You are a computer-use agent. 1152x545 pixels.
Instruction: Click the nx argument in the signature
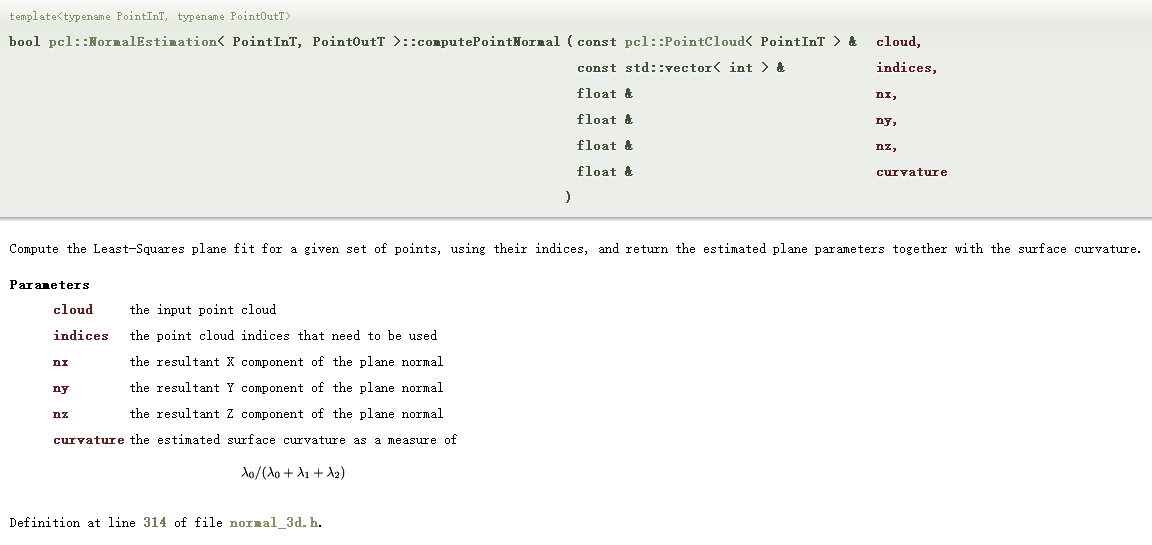[x=884, y=94]
